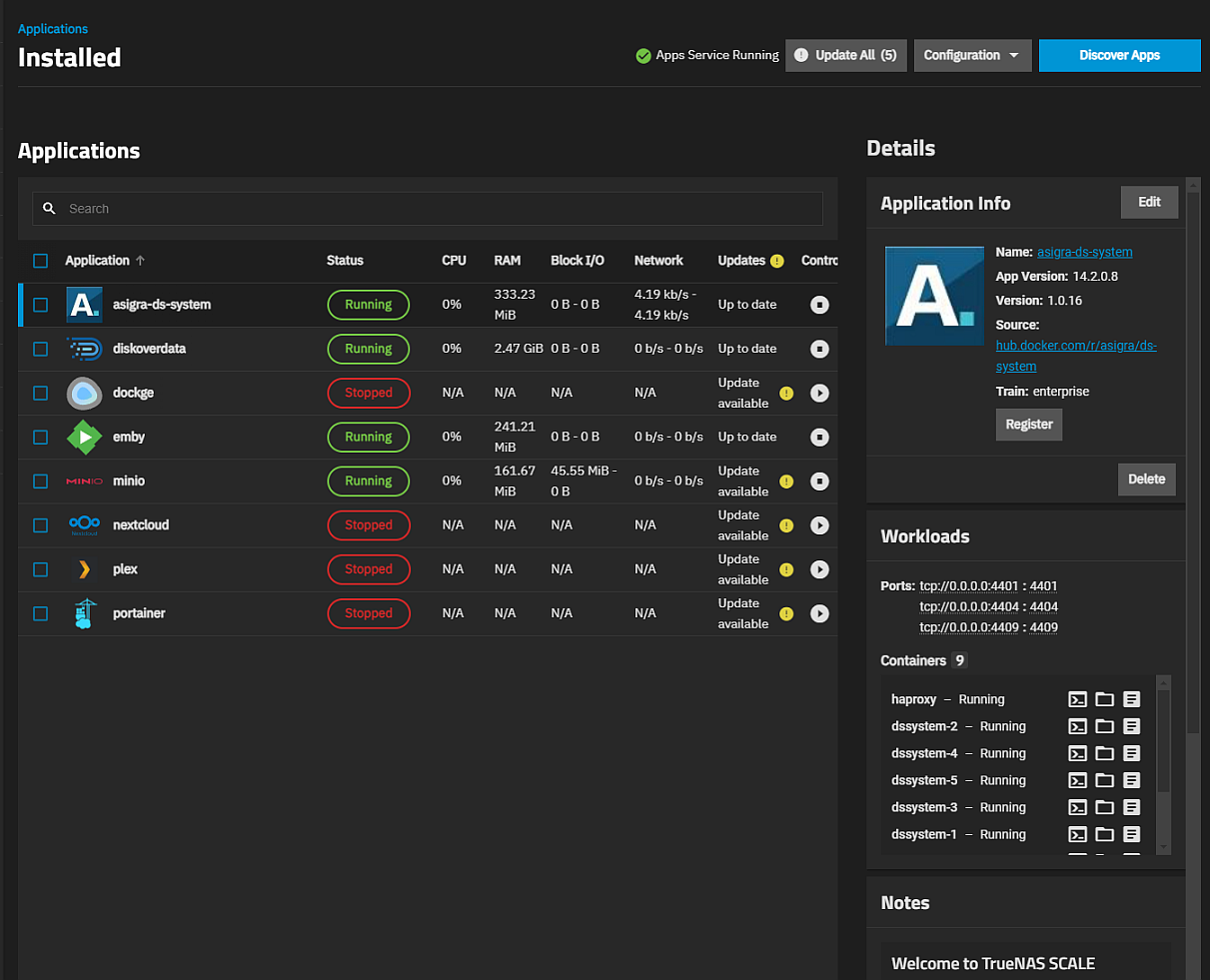This screenshot has width=1210, height=980.
Task: Click the Register button
Action: [x=1029, y=425]
